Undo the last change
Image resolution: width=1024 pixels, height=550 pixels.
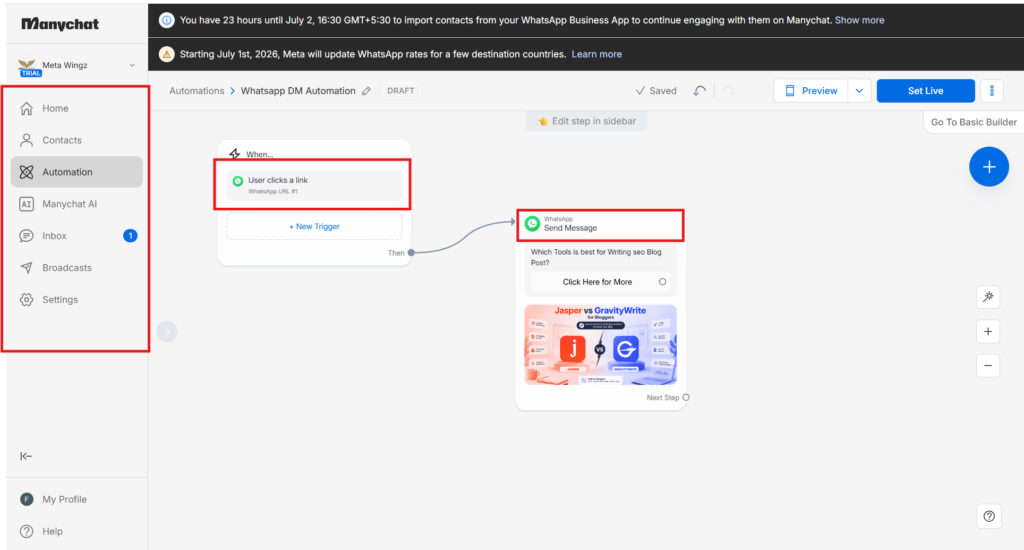click(x=699, y=91)
